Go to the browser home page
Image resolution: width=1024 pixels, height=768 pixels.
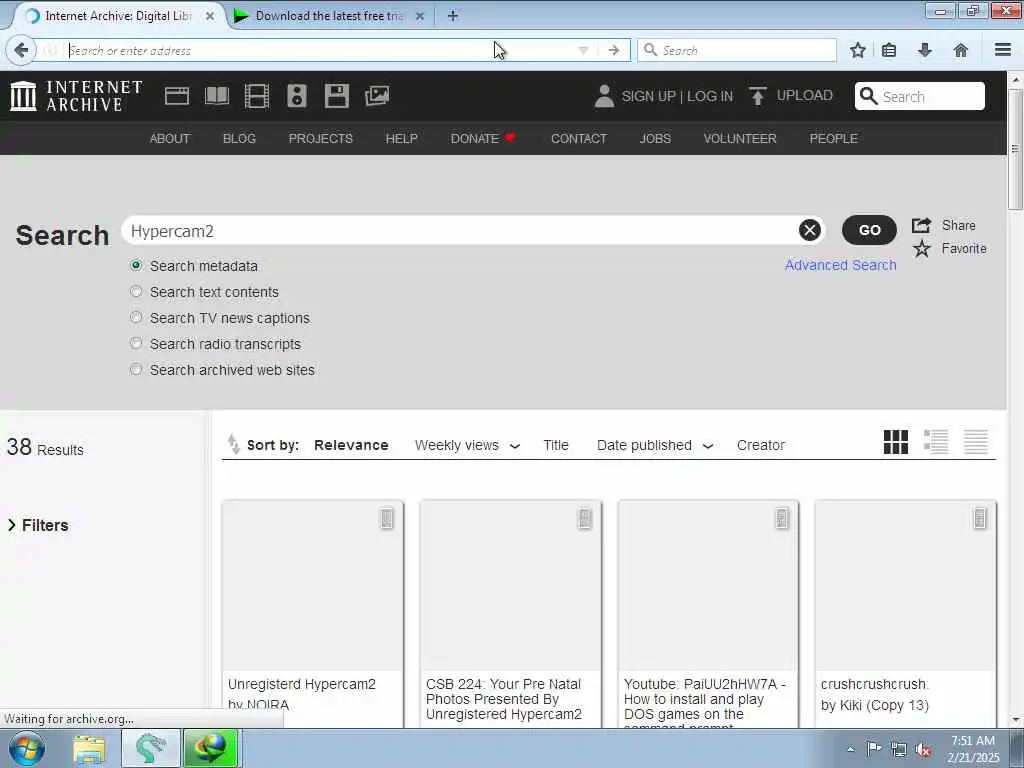pos(961,50)
